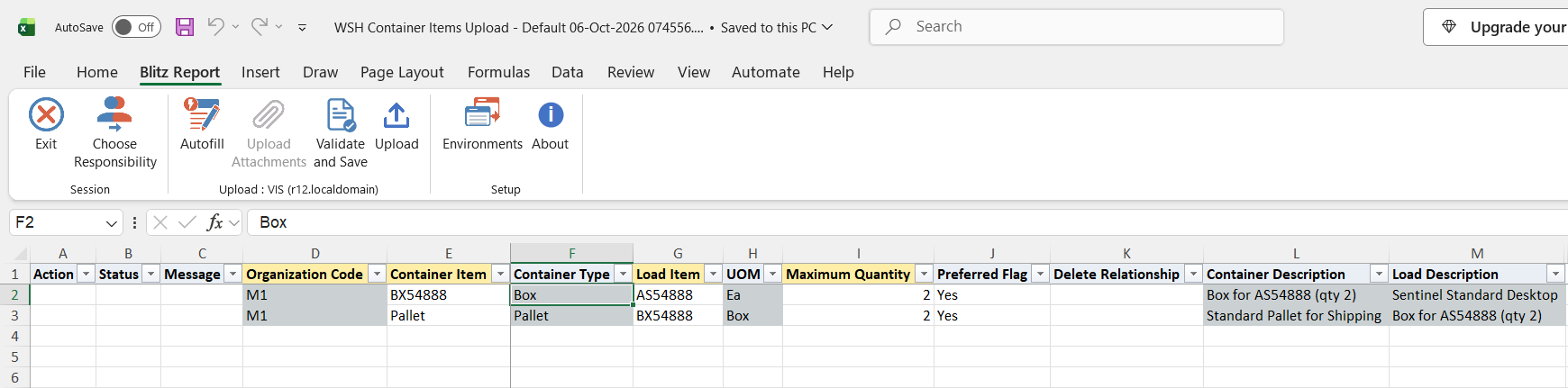1568x388 pixels.
Task: Open the Environments setup icon
Action: coord(482,115)
